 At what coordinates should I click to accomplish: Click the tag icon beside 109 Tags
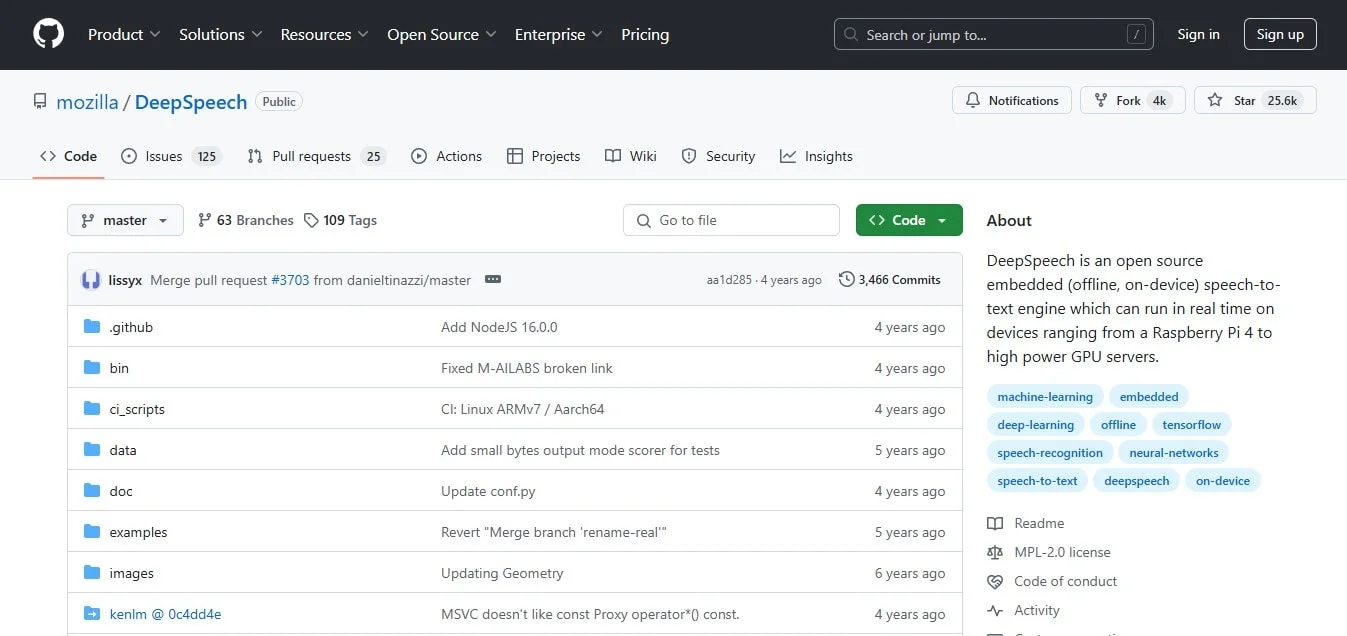[x=311, y=220]
